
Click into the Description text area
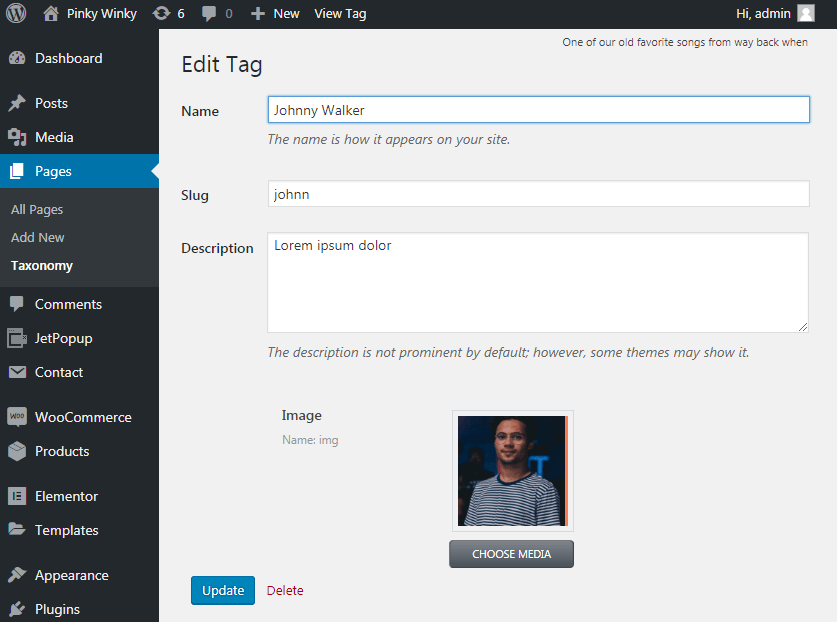tap(538, 282)
